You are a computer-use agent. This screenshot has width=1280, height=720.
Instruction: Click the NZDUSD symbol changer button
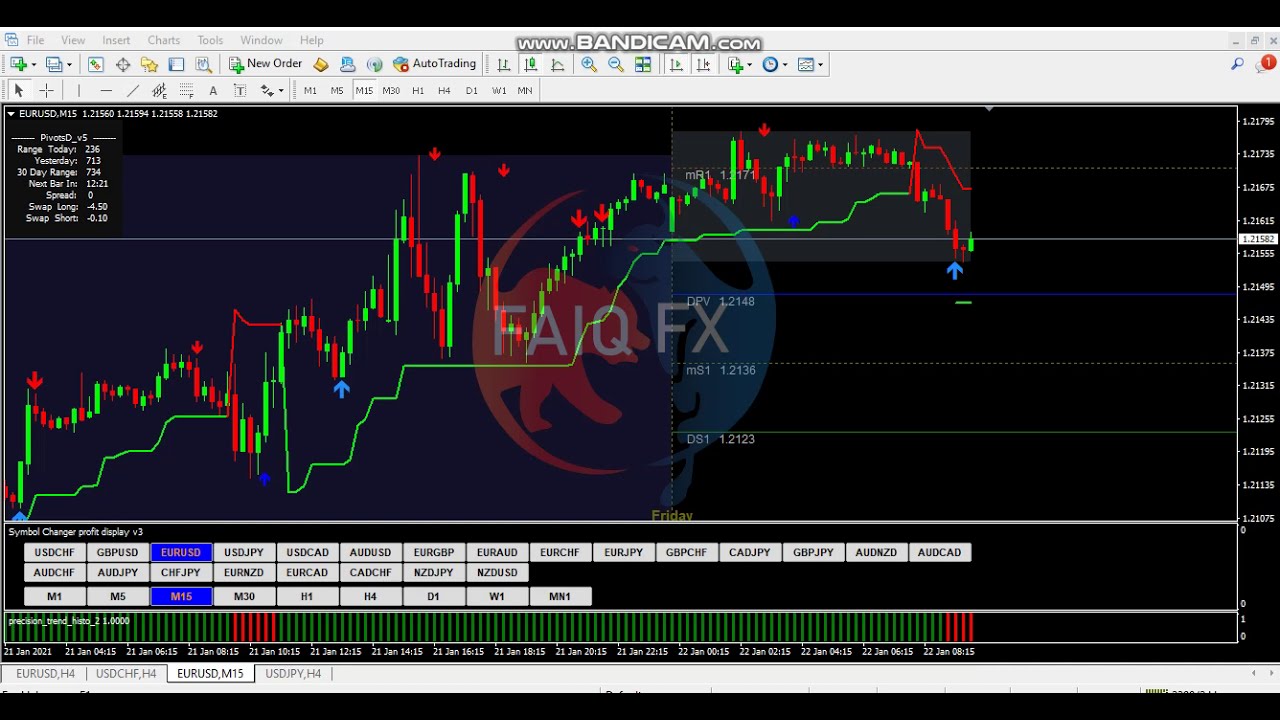point(497,572)
